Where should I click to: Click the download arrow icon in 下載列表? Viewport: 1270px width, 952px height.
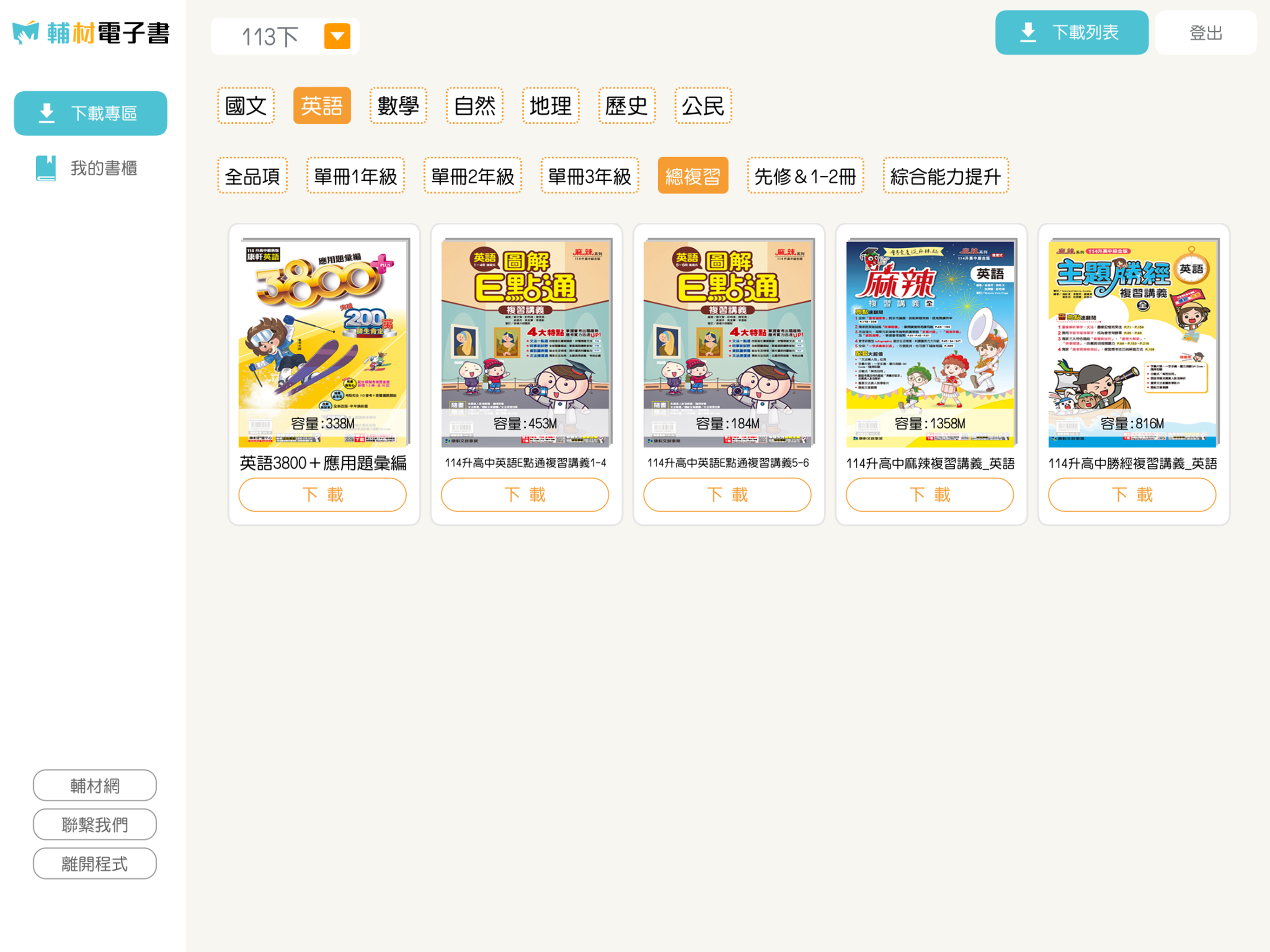(1028, 32)
